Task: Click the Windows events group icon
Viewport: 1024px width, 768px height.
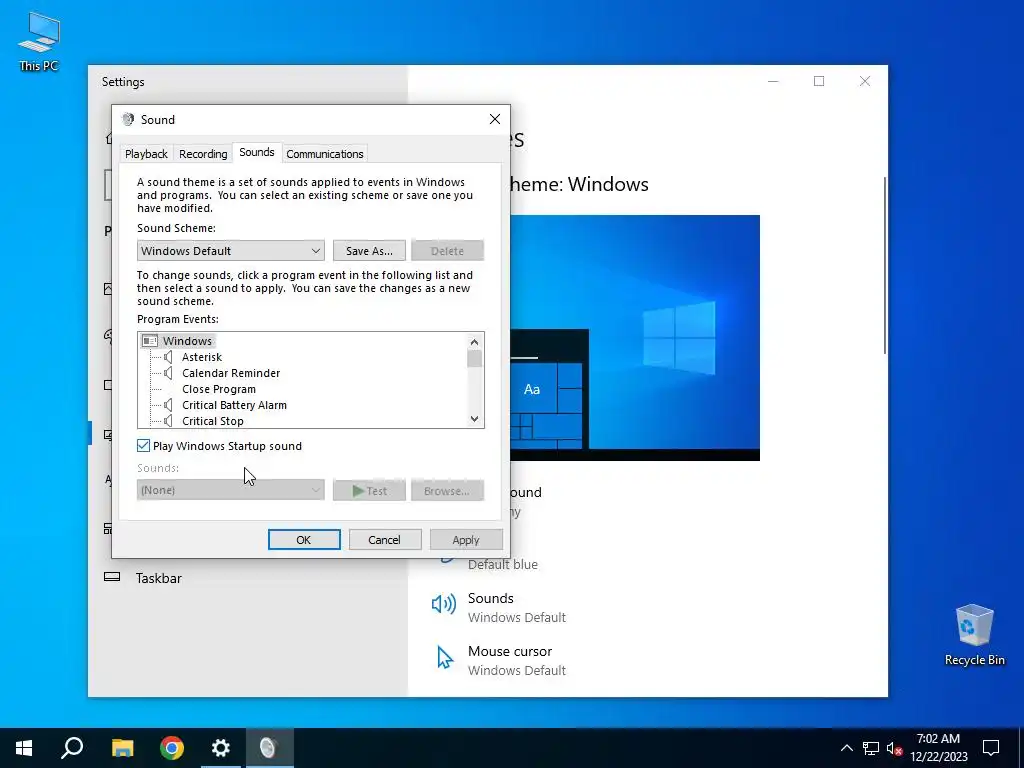Action: [150, 341]
